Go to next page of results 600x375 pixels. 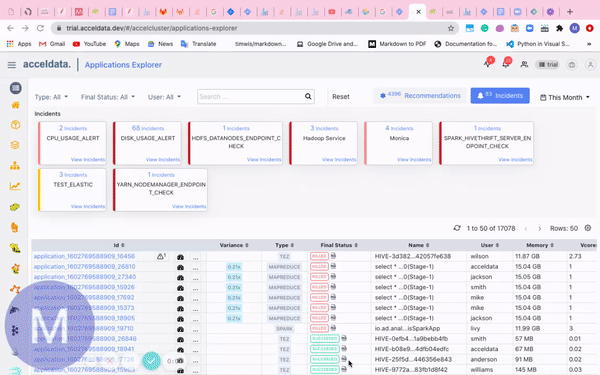click(540, 228)
